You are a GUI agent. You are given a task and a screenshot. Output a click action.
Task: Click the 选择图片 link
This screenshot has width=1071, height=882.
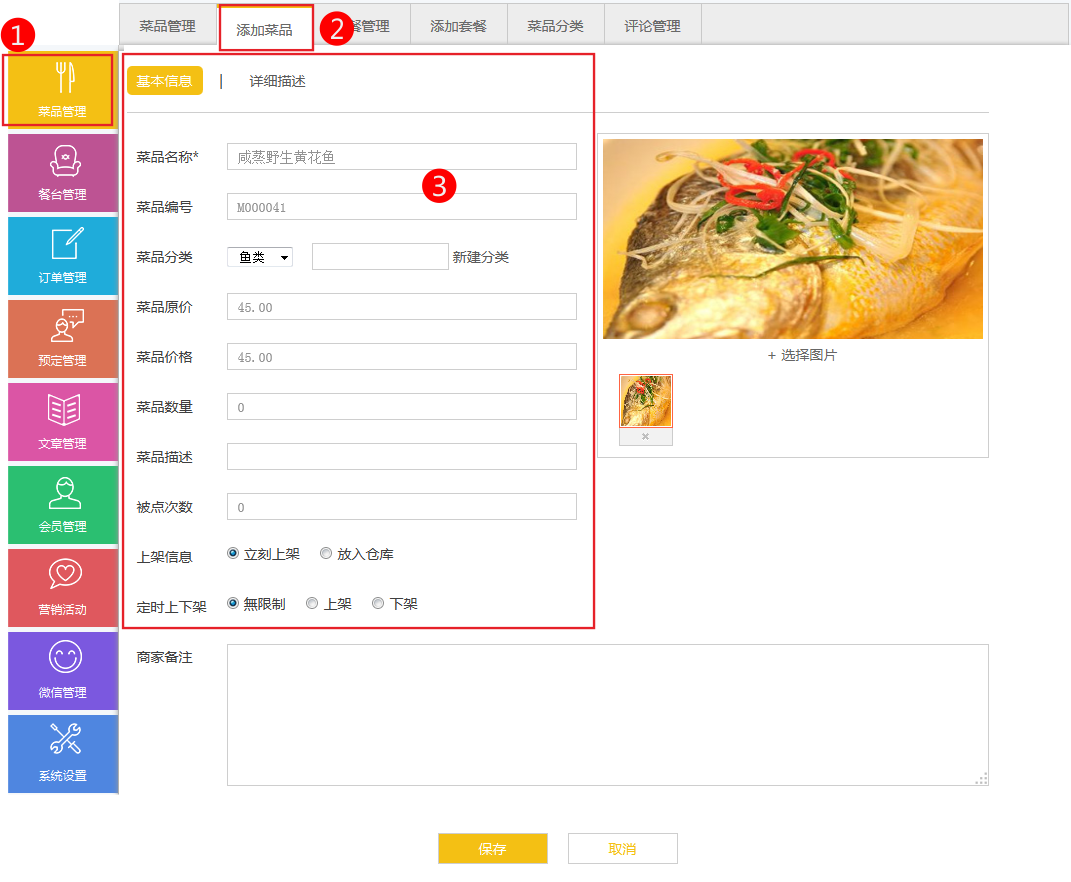tap(802, 355)
